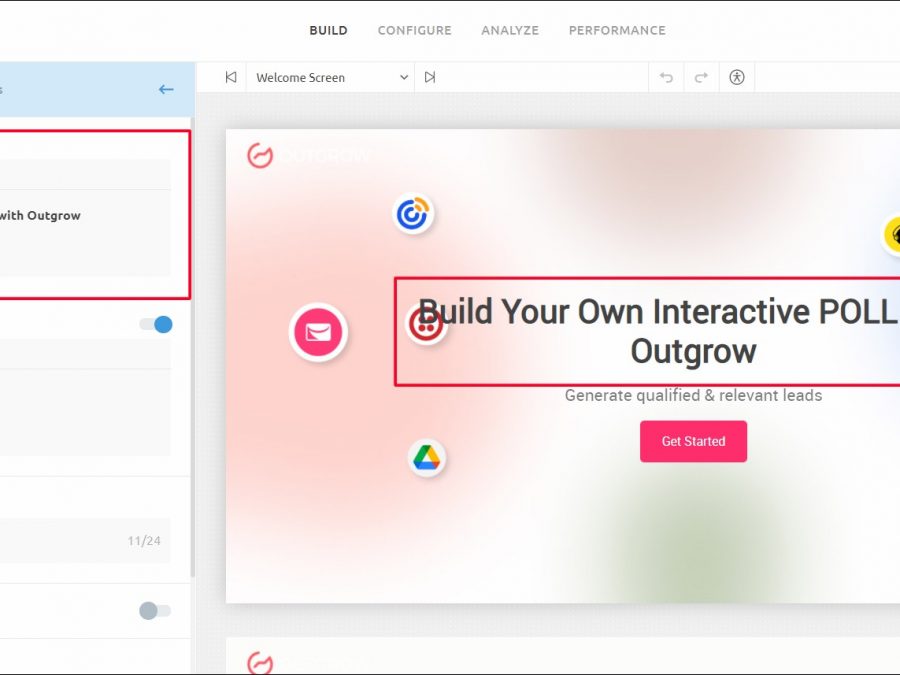
Task: Select the "Build Your Own Interactive POLL" heading
Action: pyautogui.click(x=656, y=331)
